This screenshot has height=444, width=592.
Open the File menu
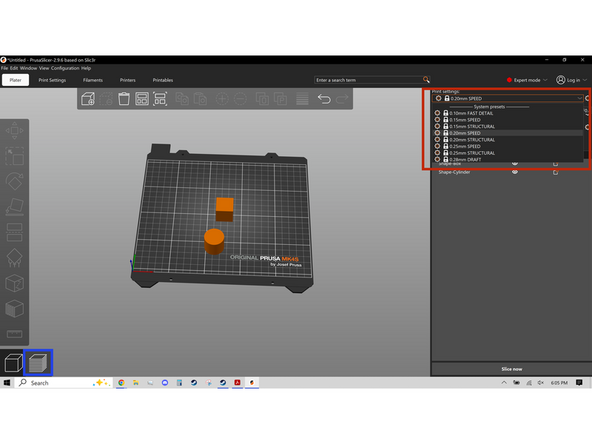pyautogui.click(x=5, y=68)
